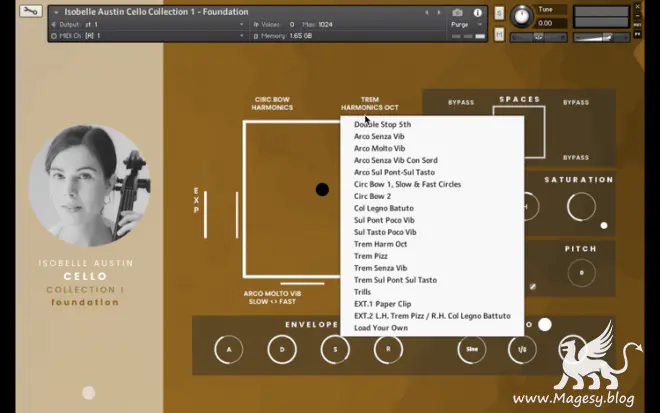Screen dimensions: 660x413
Task: Click the EXP expression slider bar
Action: click(x=205, y=215)
